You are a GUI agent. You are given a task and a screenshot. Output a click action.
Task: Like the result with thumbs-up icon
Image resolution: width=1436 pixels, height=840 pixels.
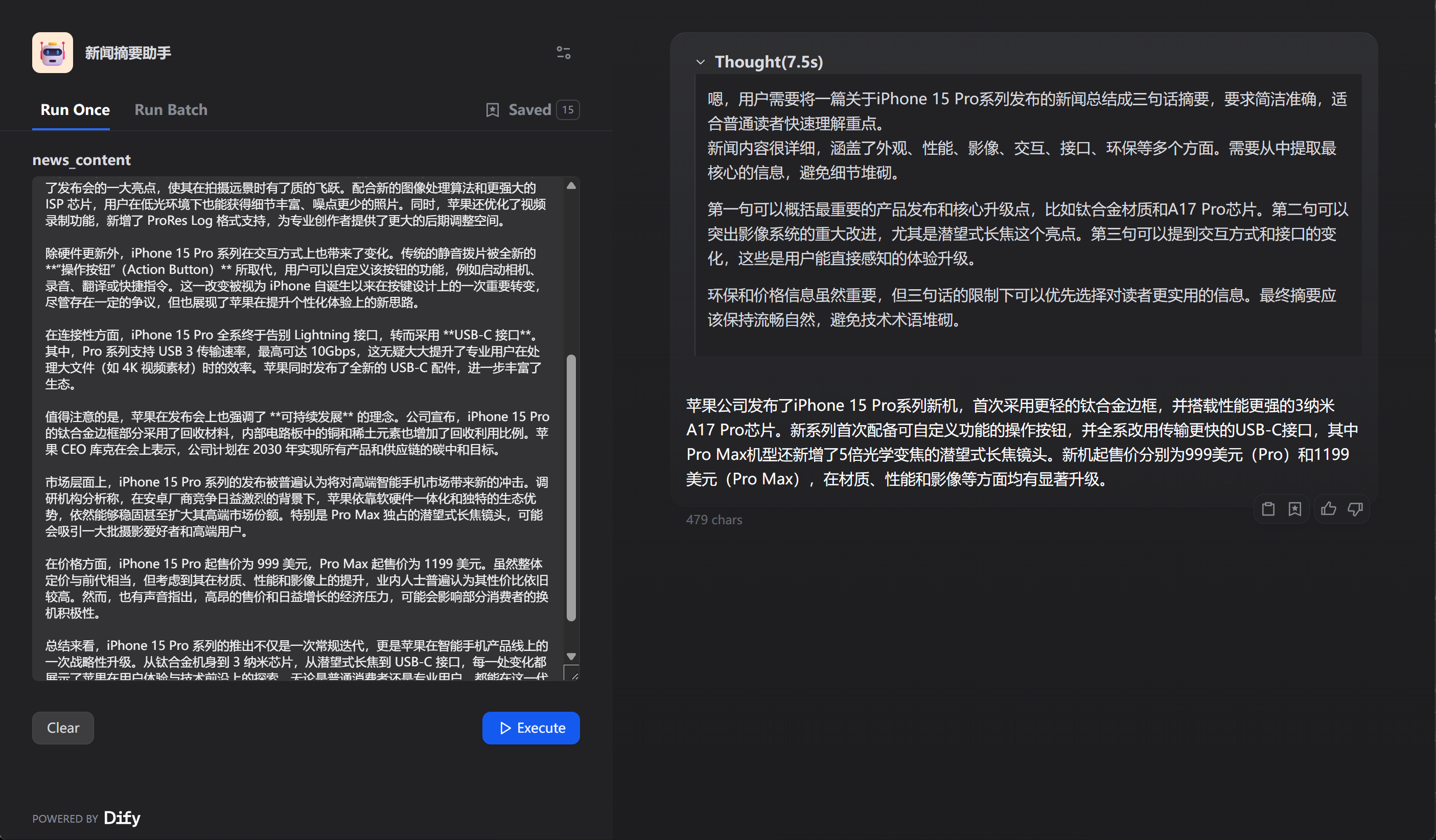(x=1328, y=508)
